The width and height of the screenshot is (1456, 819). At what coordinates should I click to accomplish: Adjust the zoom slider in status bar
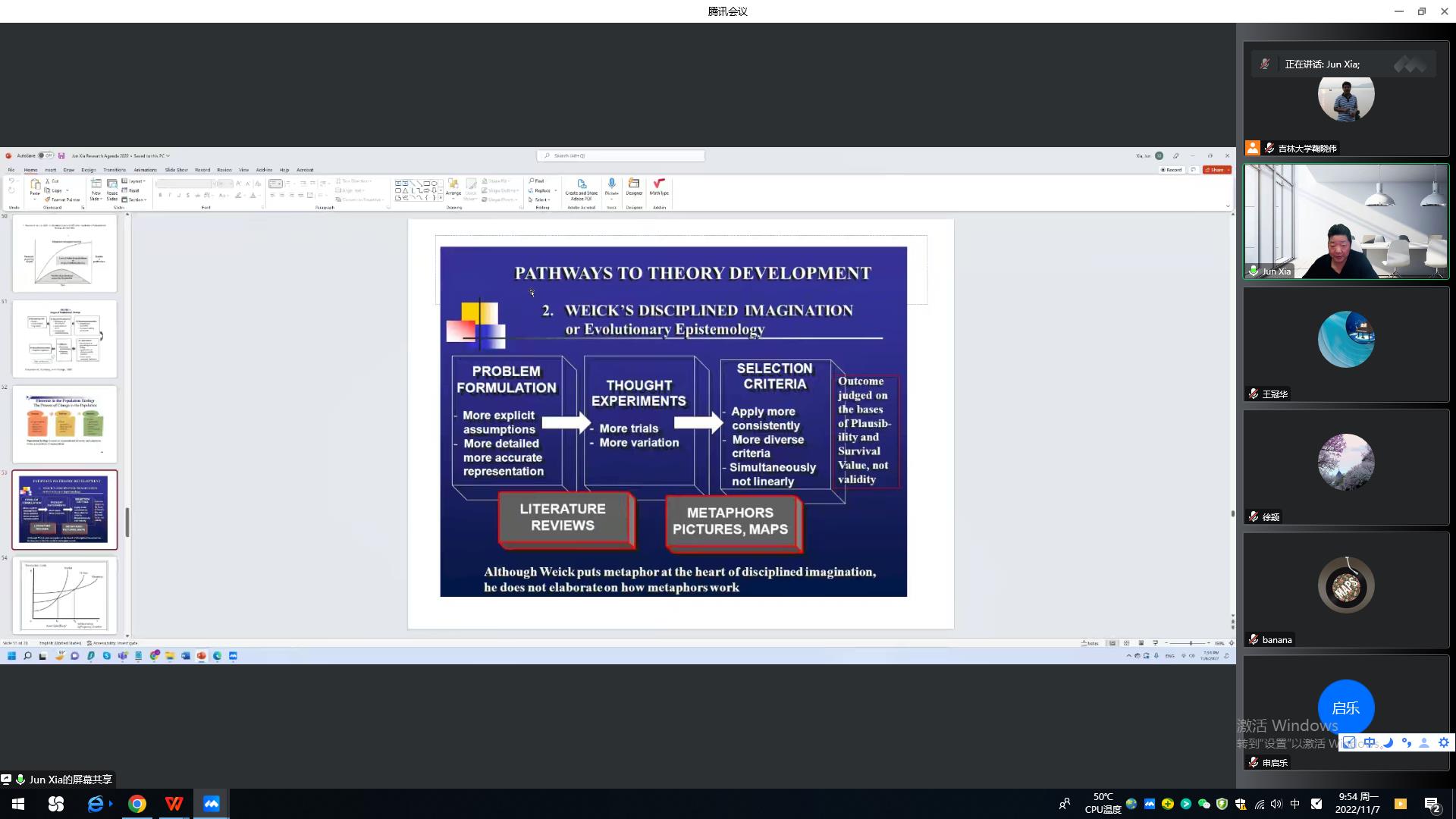tap(1191, 643)
